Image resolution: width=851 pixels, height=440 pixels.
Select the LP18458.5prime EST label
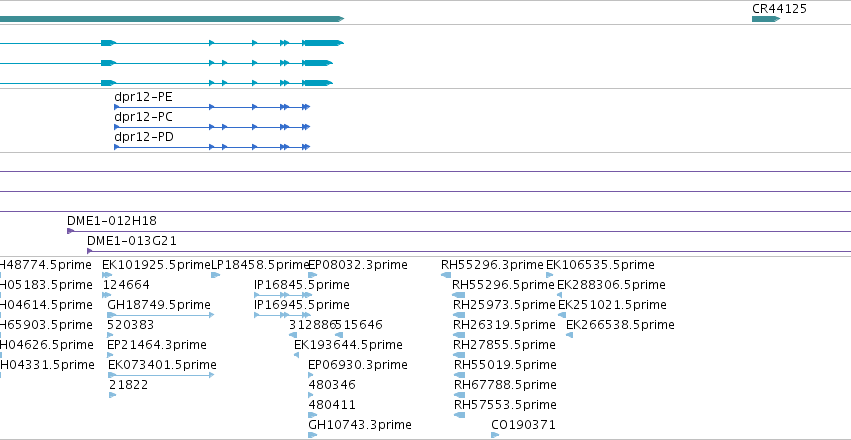coord(260,265)
